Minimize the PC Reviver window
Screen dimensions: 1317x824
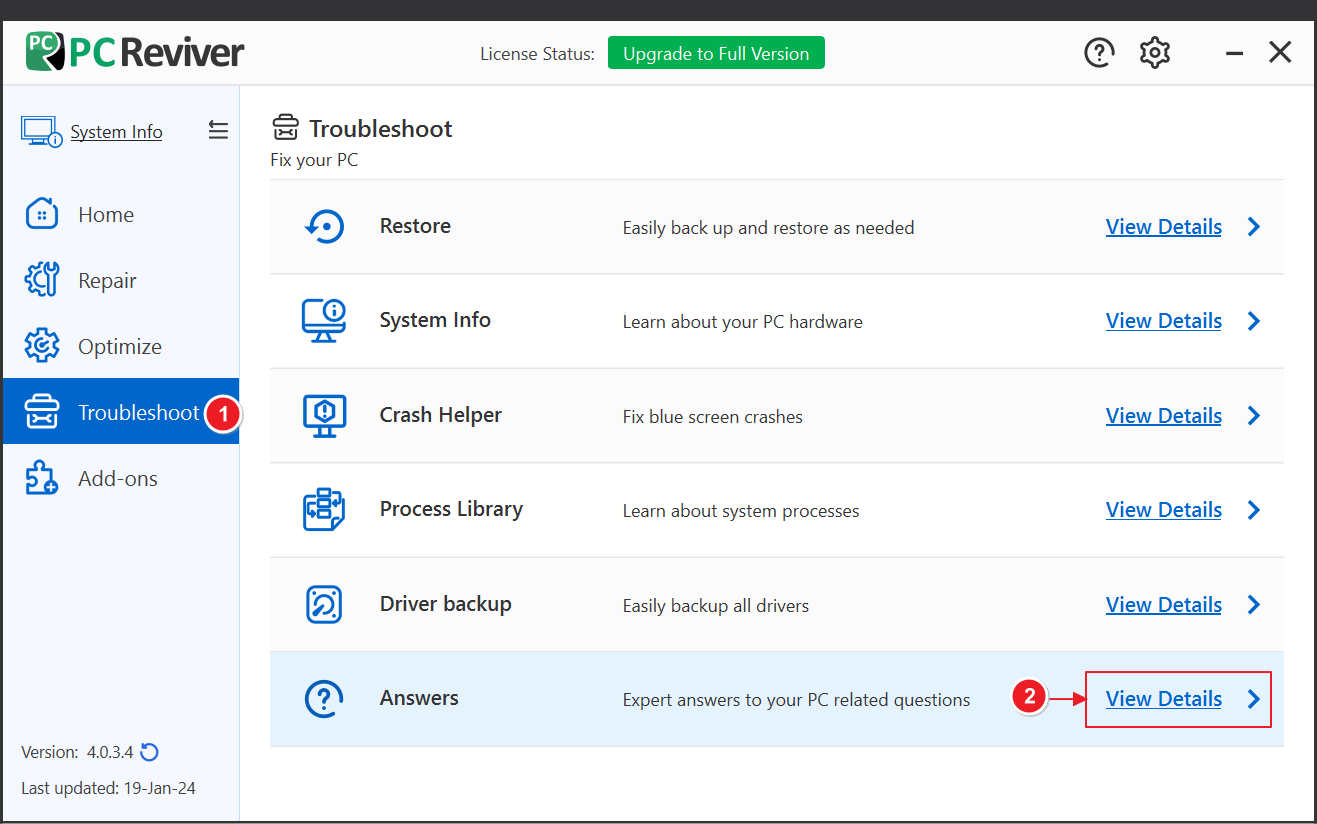coord(1235,53)
